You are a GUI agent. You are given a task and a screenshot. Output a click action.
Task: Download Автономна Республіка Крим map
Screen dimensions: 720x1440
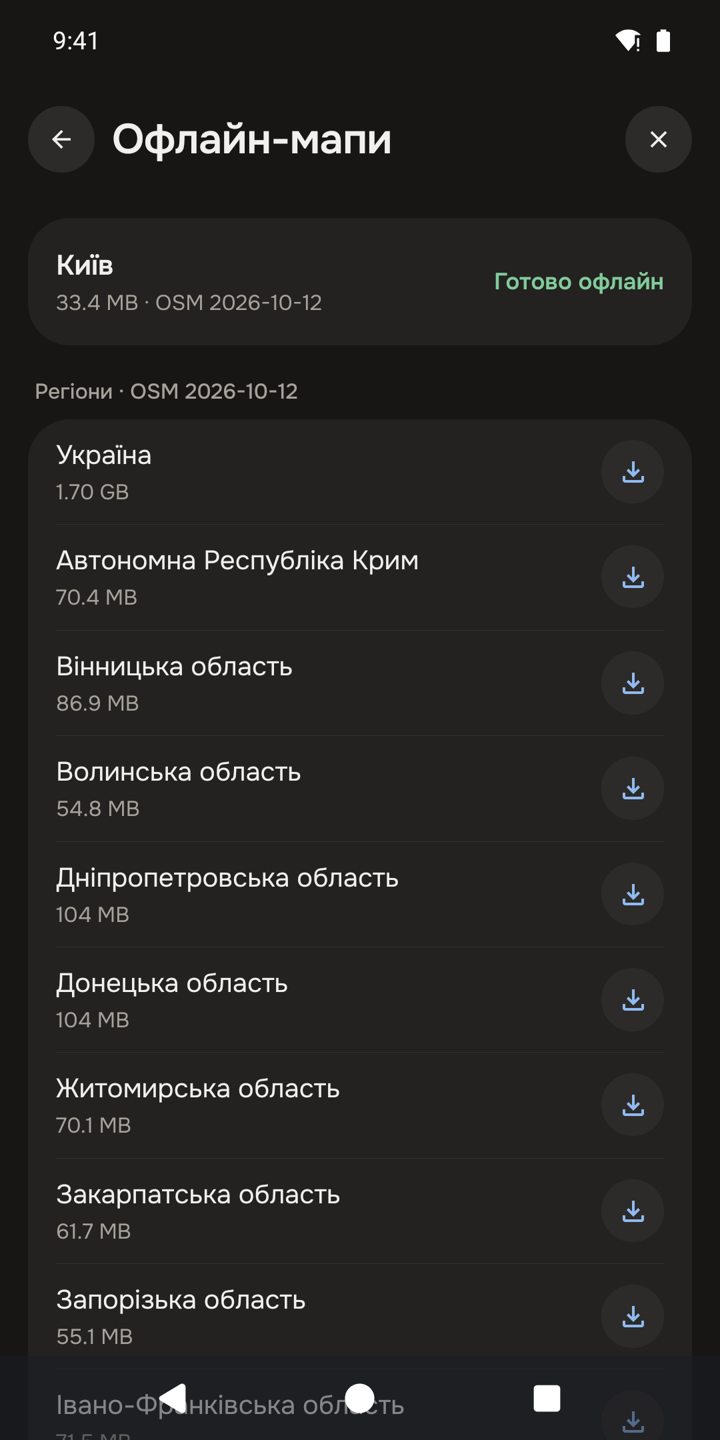633,577
